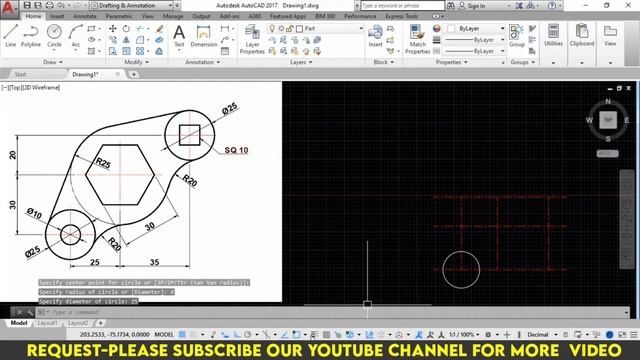Viewport: 640px width, 360px height.
Task: Select the Polyline tool
Action: click(x=31, y=36)
